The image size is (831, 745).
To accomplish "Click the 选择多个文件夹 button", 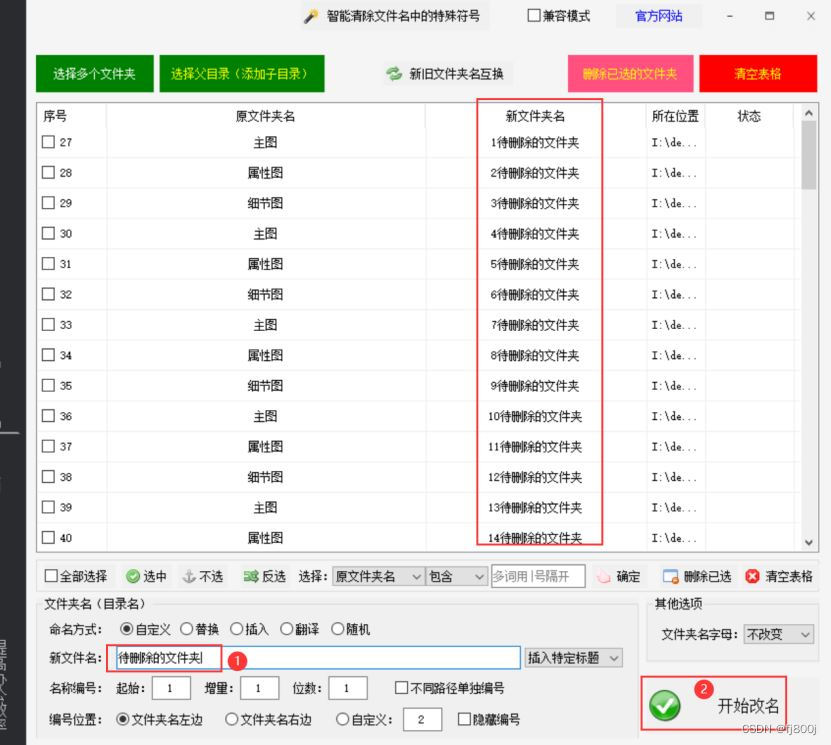I will [x=94, y=72].
